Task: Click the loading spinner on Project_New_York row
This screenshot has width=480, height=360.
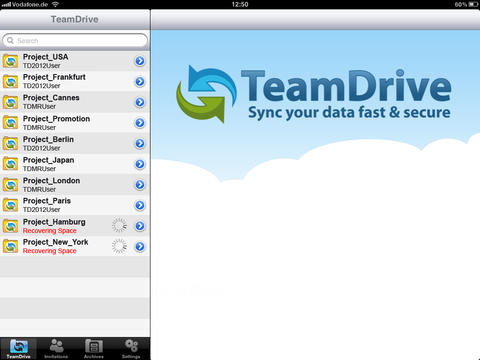Action: [119, 246]
